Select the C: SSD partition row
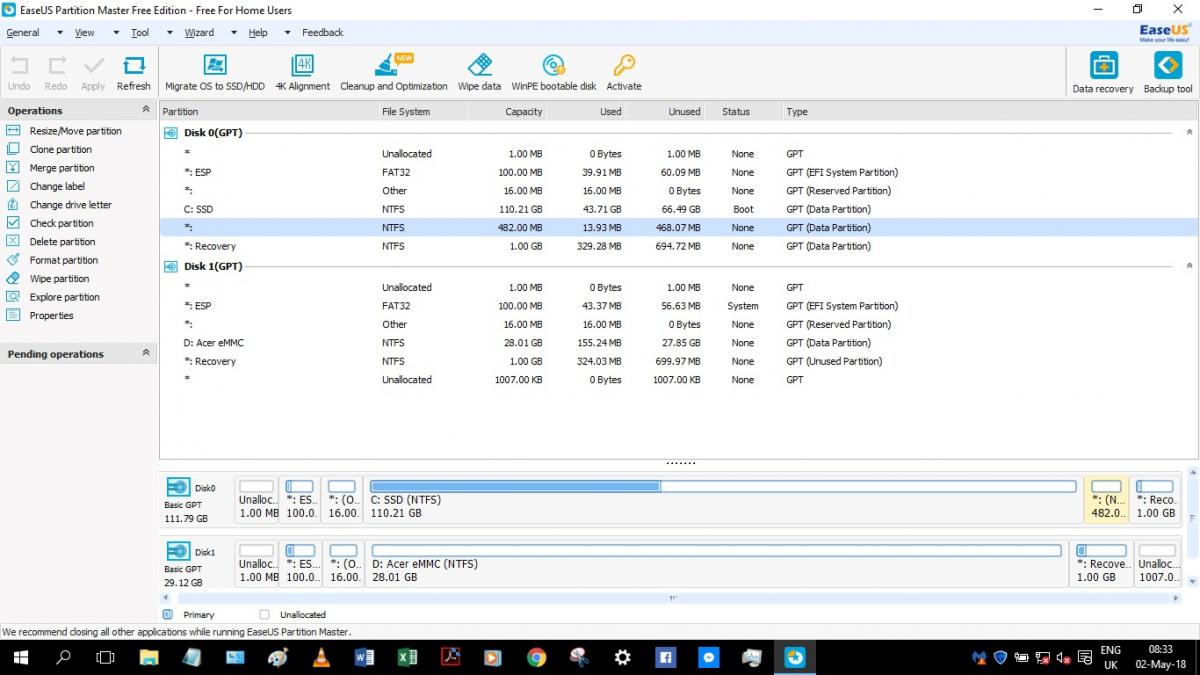This screenshot has height=675, width=1200. pos(679,210)
